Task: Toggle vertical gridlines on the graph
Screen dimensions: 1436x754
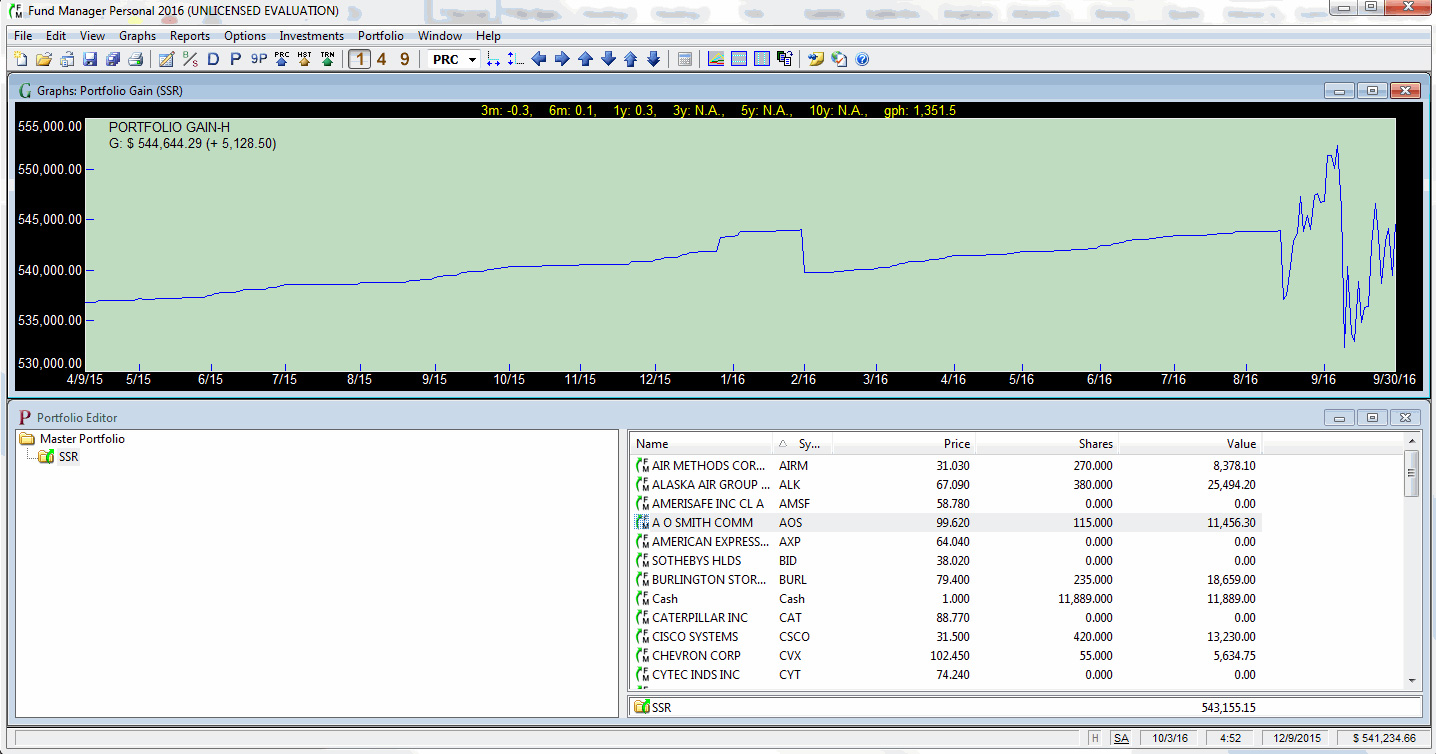Action: (x=760, y=58)
